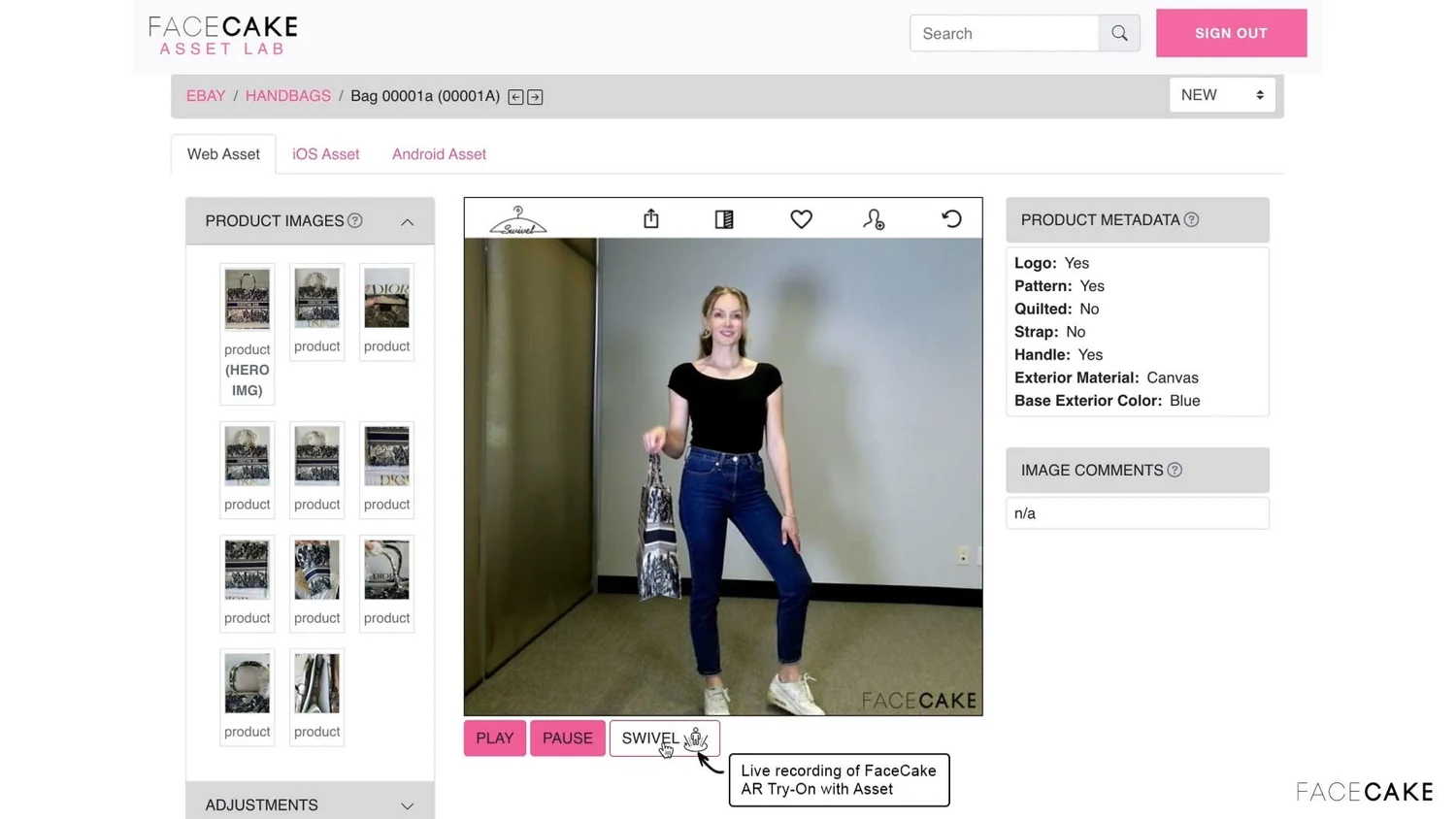Click 'Strap: No' metadata line
Screen dimensions: 1456x819
tap(1050, 332)
